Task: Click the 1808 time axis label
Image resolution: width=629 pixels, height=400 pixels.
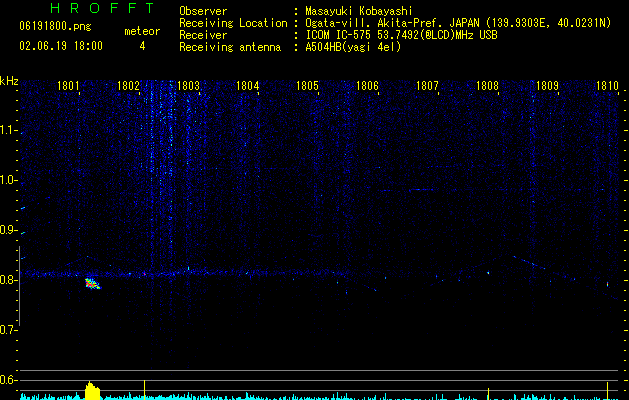Action: click(487, 86)
